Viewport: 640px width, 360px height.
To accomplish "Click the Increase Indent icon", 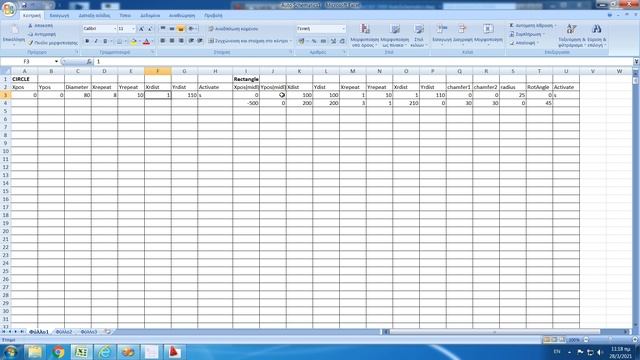I will coord(200,41).
